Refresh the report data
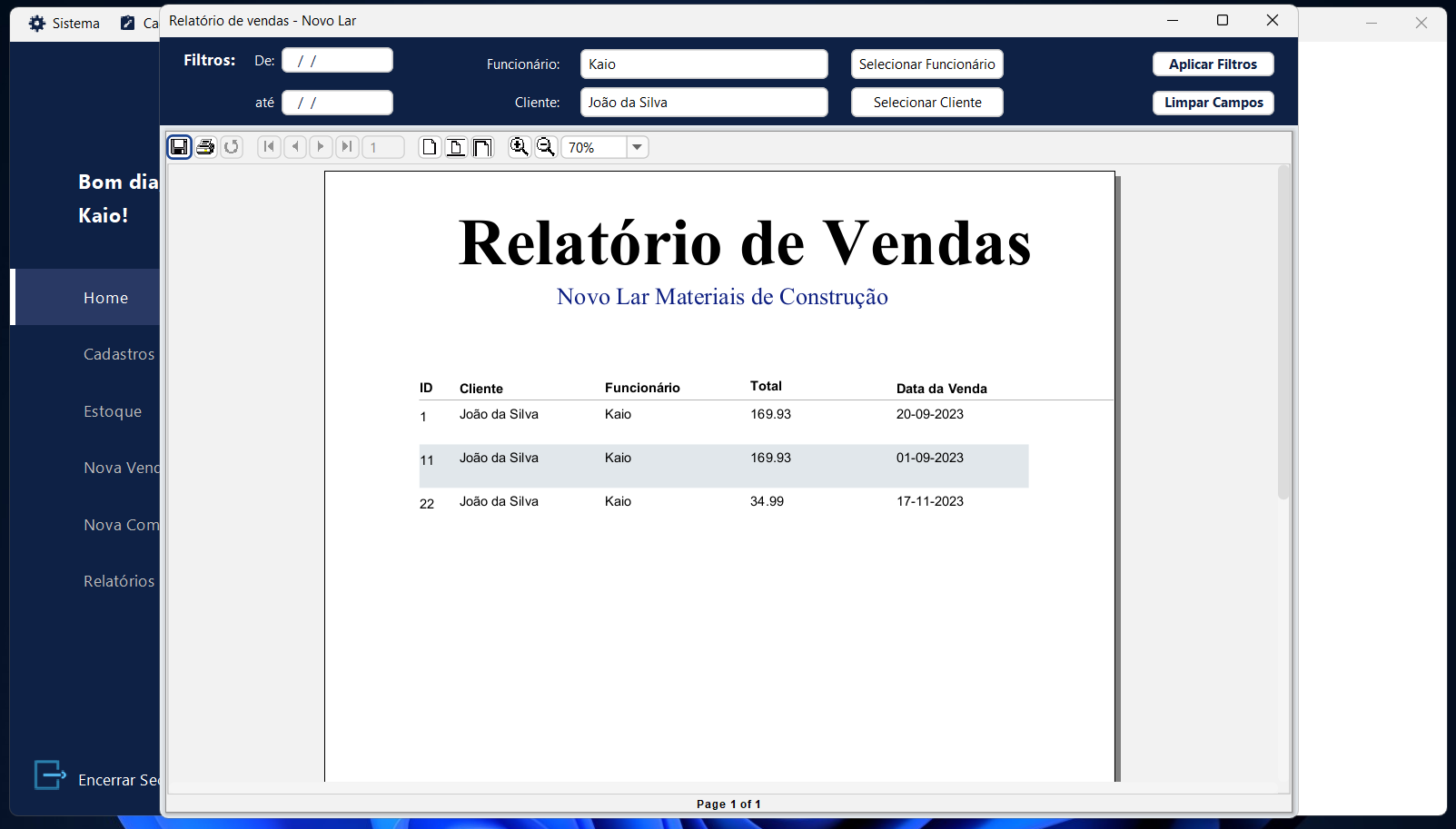Screen dimensions: 1456x829 coord(232,146)
